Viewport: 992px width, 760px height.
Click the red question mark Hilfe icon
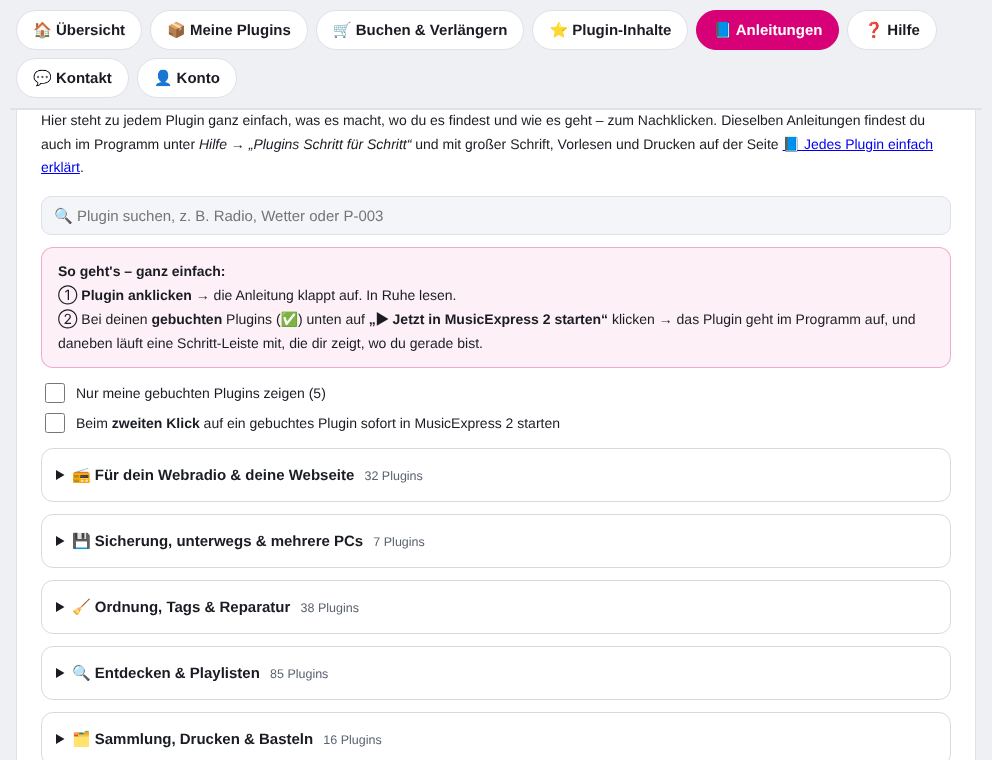tap(873, 30)
